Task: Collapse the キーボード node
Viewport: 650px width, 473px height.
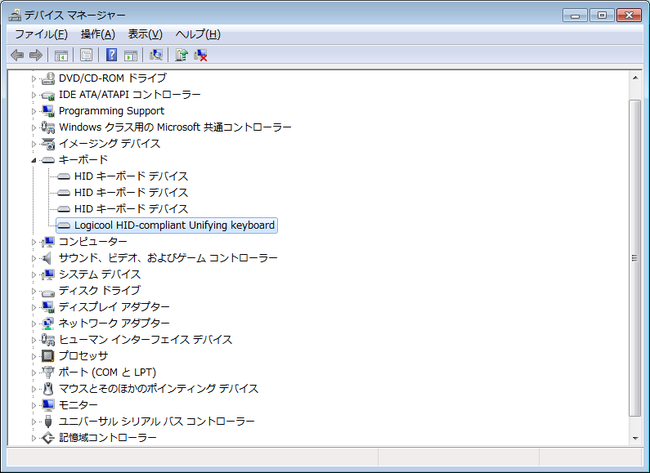Action: click(x=34, y=160)
